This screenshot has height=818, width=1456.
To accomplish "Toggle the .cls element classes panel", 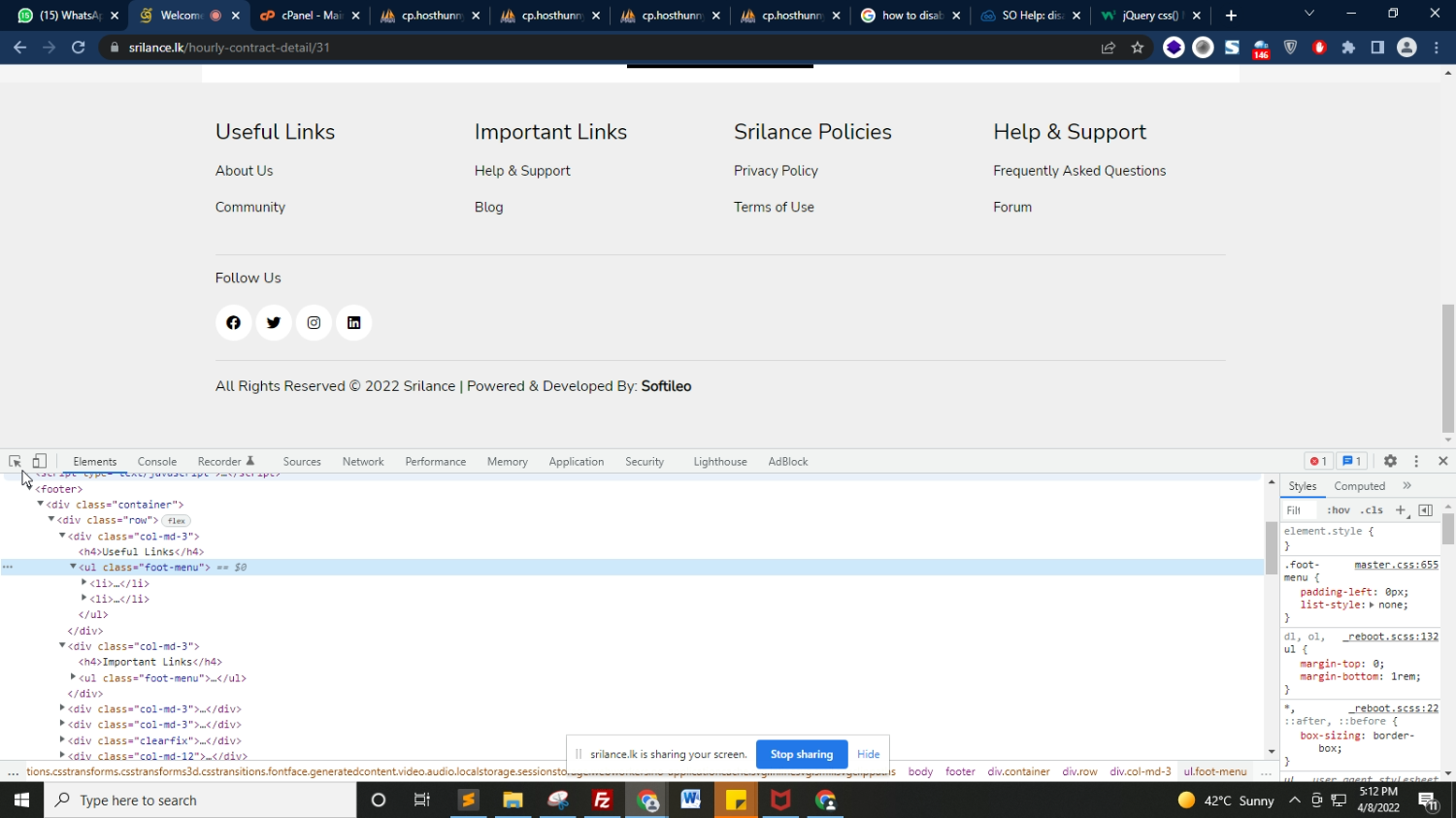I will (1372, 510).
